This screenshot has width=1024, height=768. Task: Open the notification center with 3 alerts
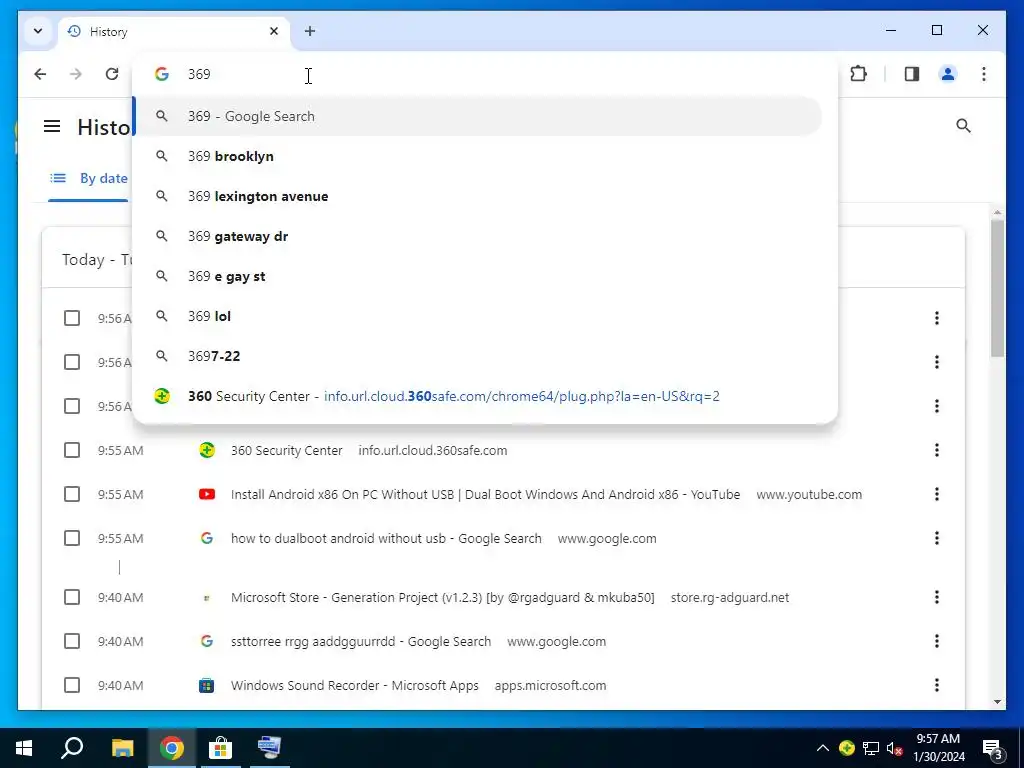pyautogui.click(x=993, y=748)
